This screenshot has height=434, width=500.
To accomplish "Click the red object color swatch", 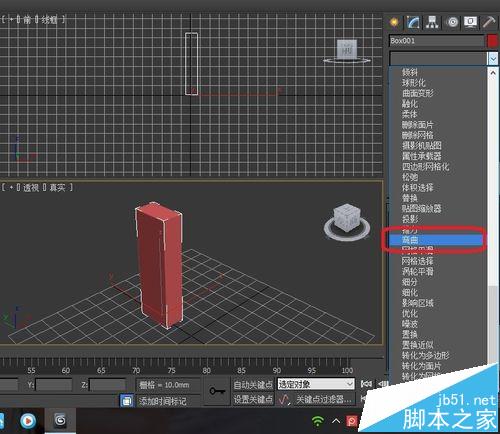I will 493,41.
